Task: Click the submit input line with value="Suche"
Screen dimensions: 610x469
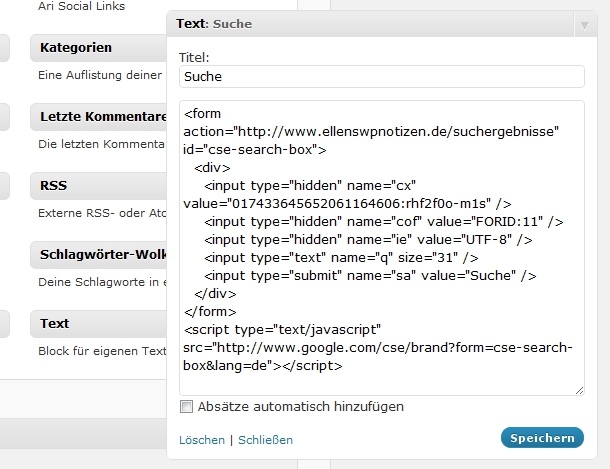Action: tap(370, 275)
